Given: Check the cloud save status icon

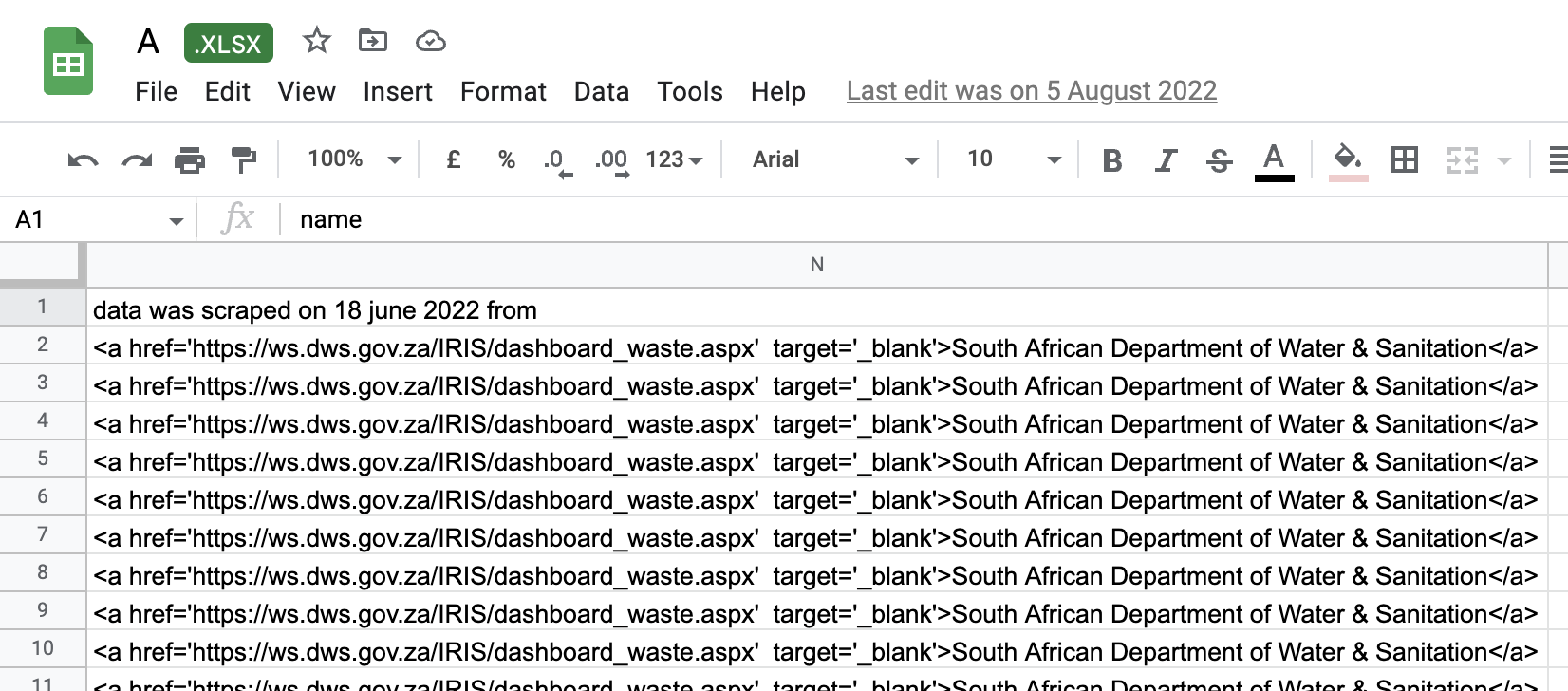Looking at the screenshot, I should 431,41.
